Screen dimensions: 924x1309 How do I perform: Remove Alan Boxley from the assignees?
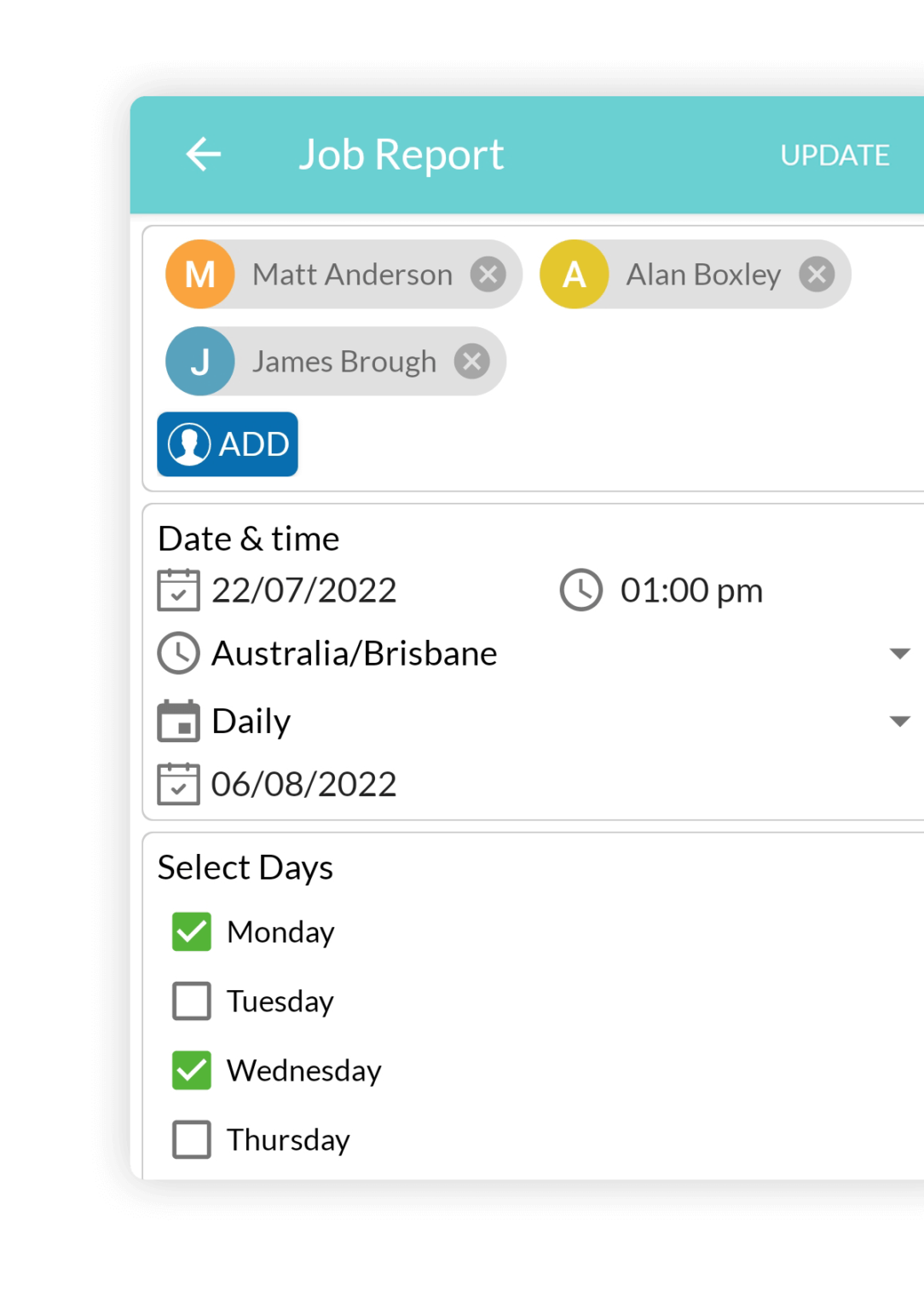(x=816, y=274)
